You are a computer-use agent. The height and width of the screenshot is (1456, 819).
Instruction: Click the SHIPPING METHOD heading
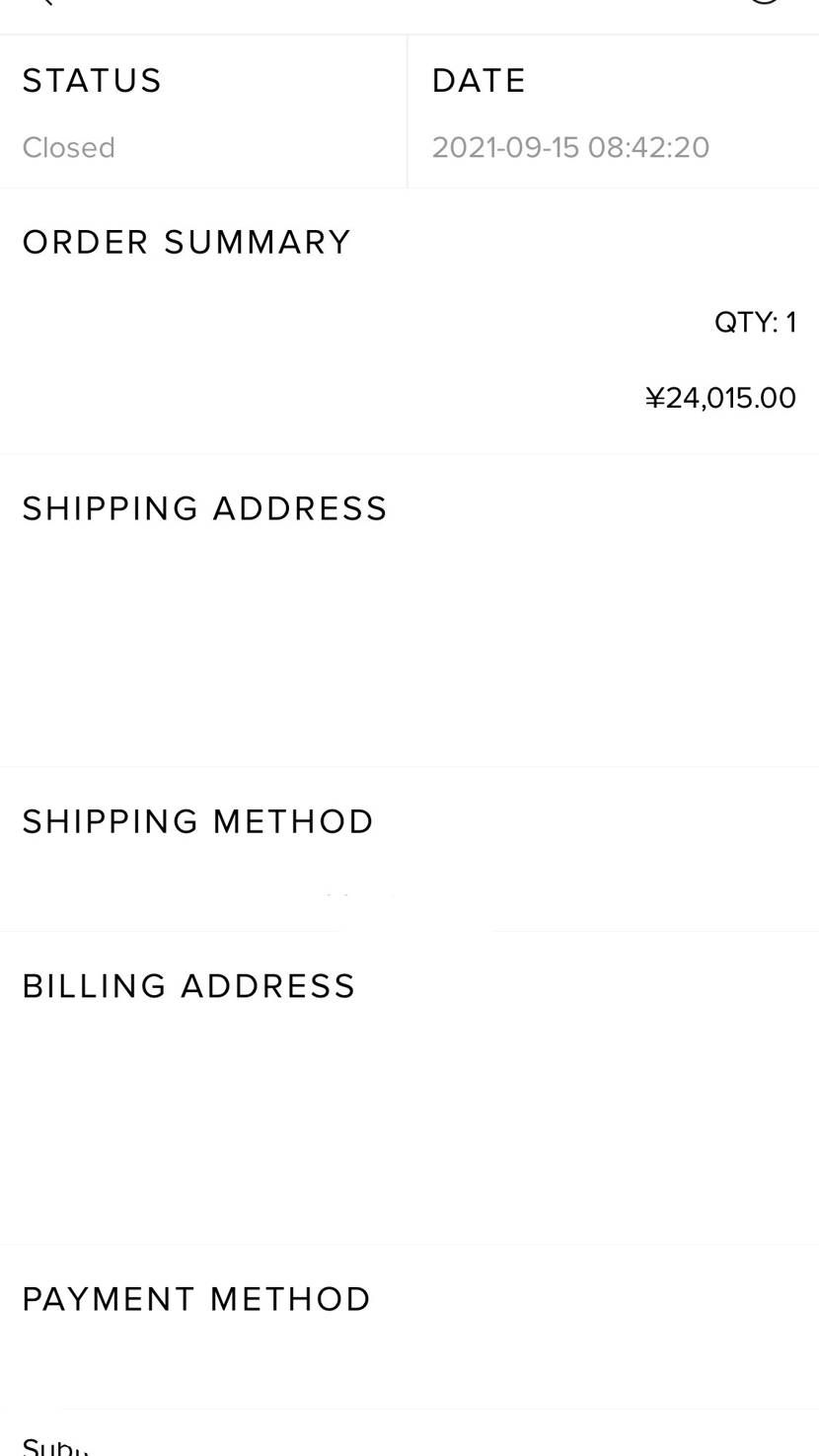pos(197,822)
